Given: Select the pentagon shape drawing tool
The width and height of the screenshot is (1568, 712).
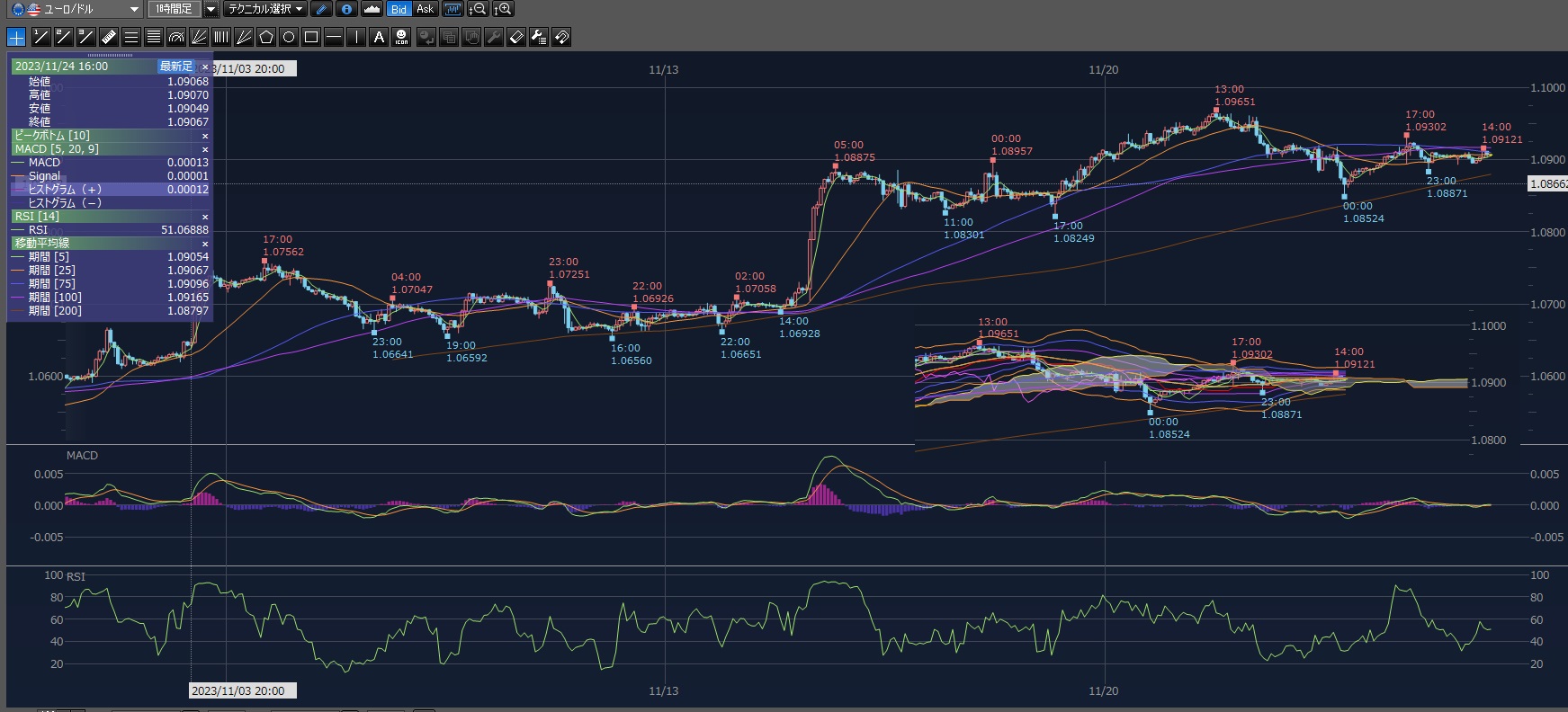Looking at the screenshot, I should click(266, 37).
